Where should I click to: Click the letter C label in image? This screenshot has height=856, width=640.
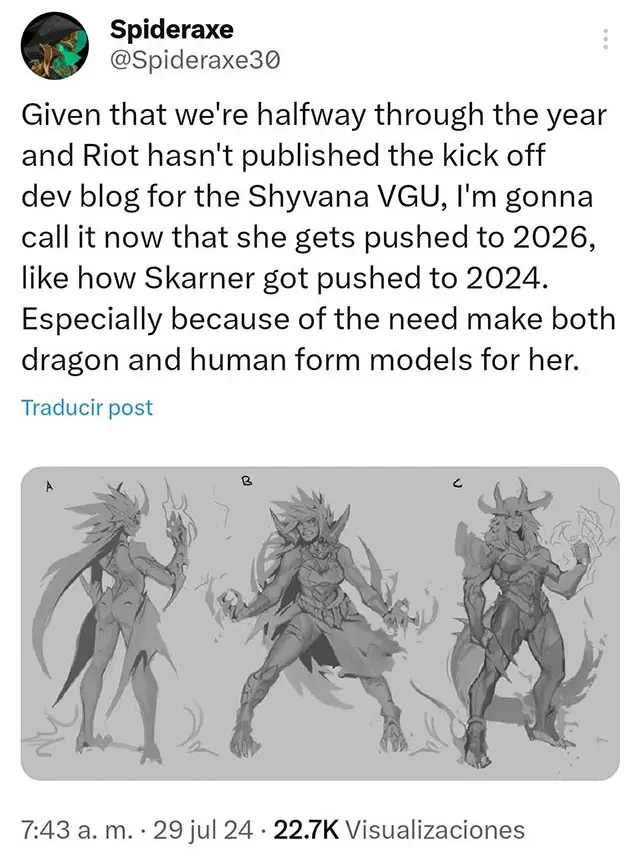[x=458, y=483]
